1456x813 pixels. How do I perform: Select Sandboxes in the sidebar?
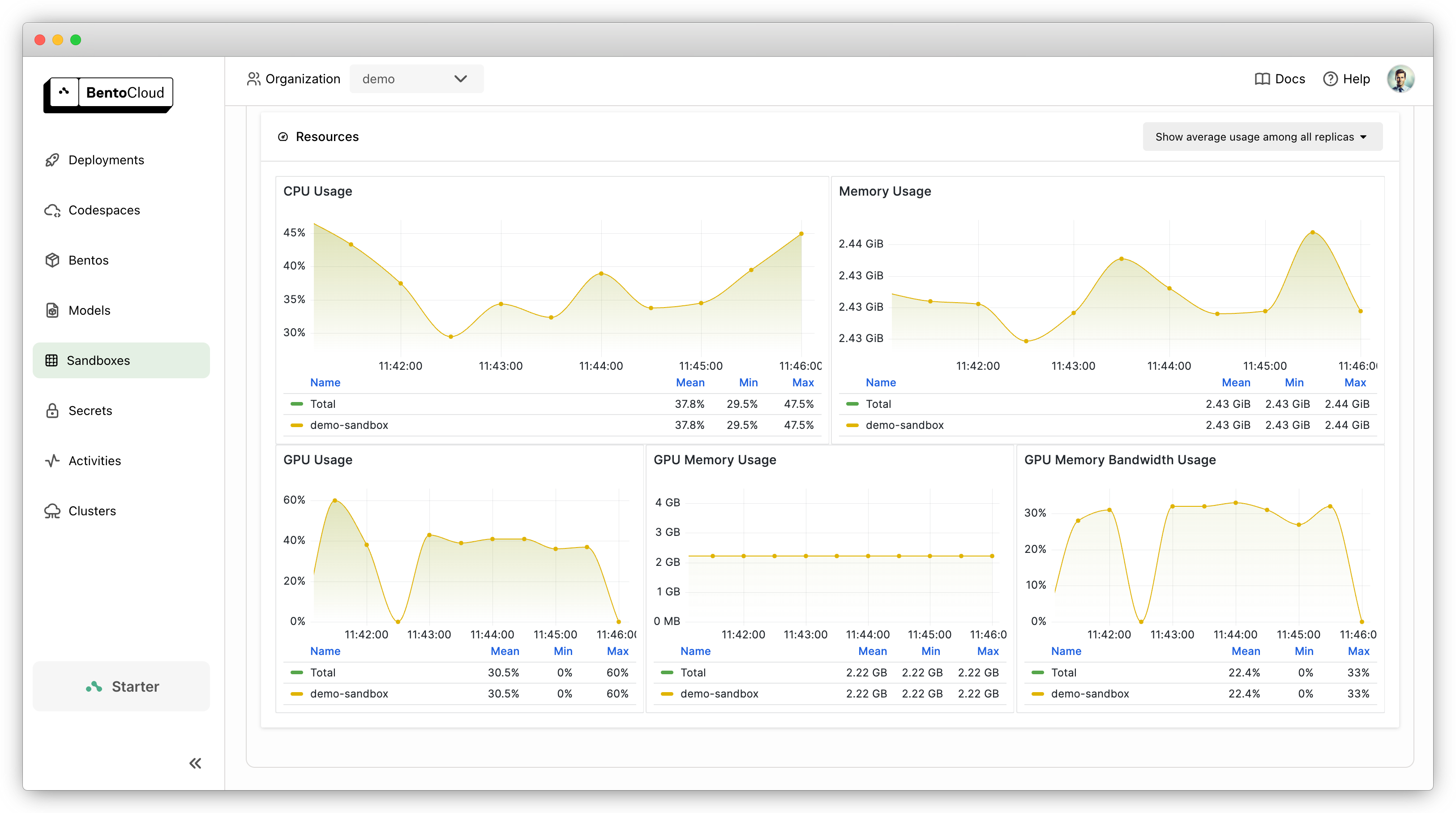pyautogui.click(x=121, y=360)
